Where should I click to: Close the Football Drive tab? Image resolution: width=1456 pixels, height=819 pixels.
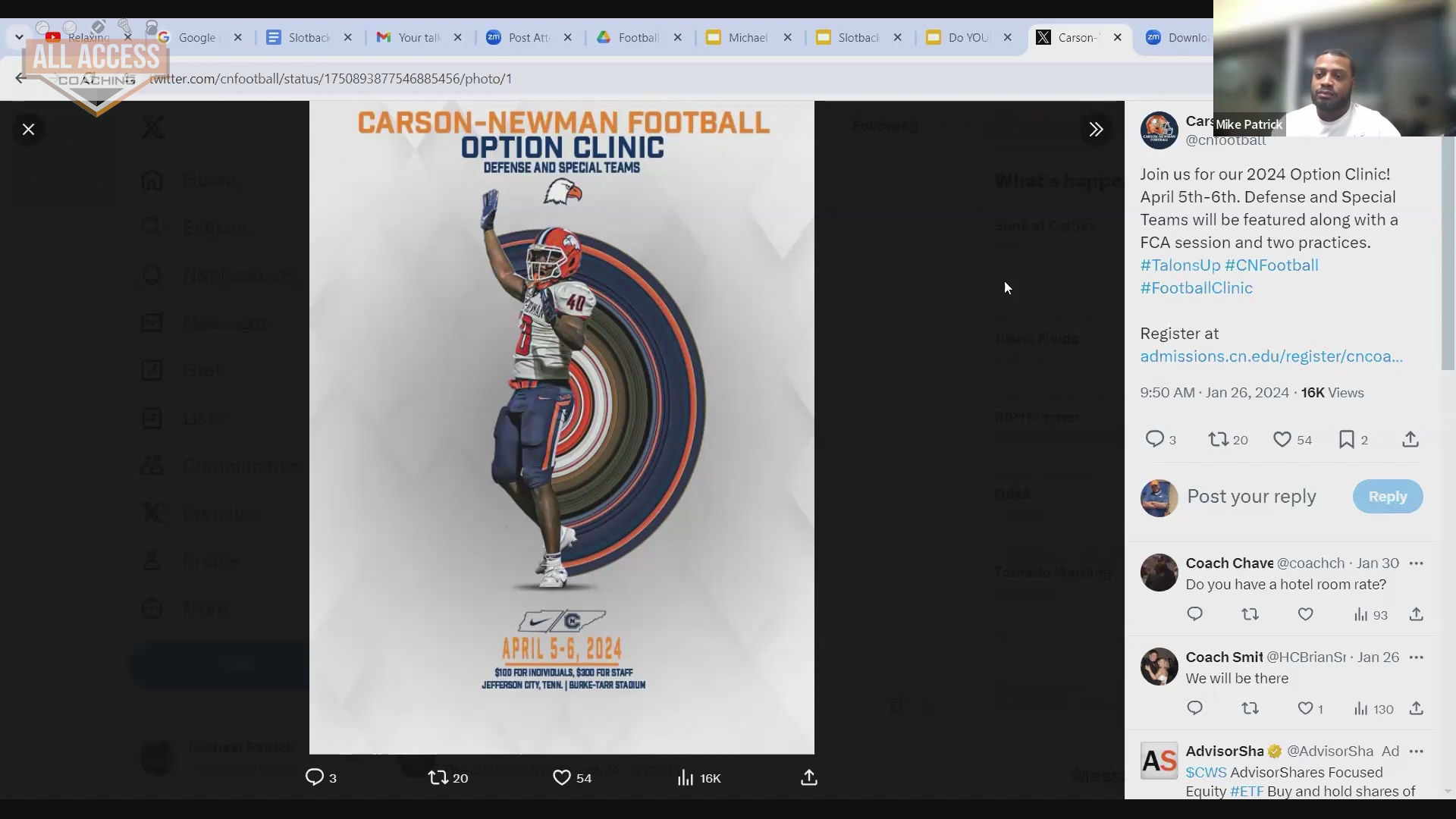pyautogui.click(x=677, y=37)
